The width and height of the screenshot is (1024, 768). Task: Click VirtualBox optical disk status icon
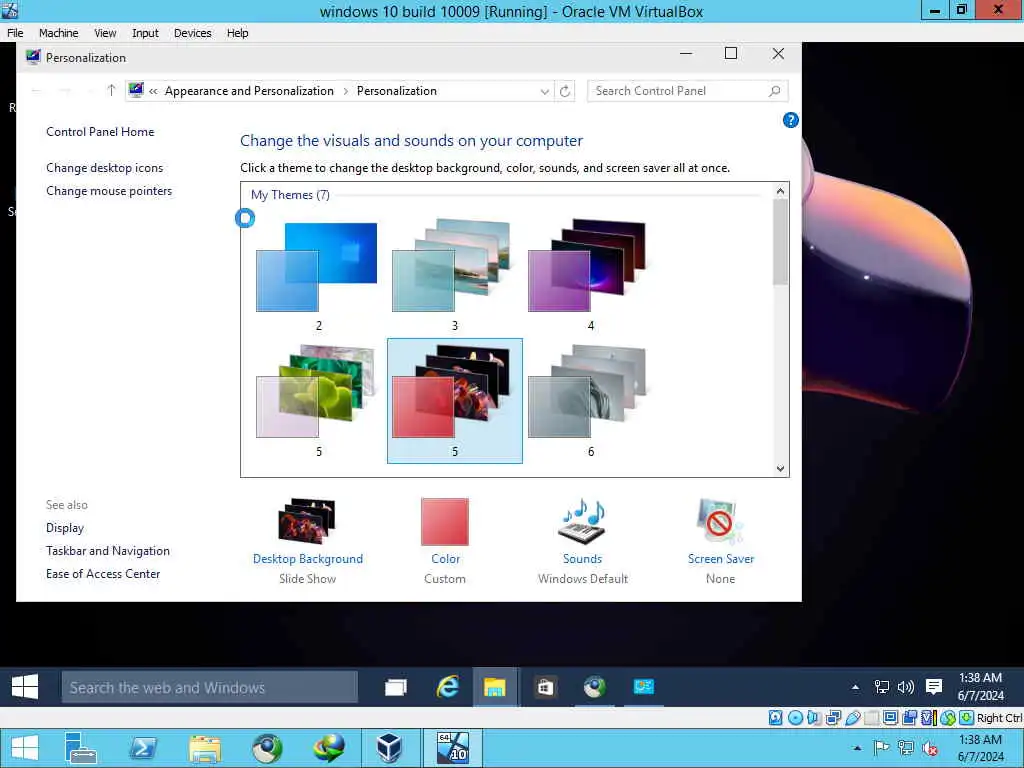(795, 718)
